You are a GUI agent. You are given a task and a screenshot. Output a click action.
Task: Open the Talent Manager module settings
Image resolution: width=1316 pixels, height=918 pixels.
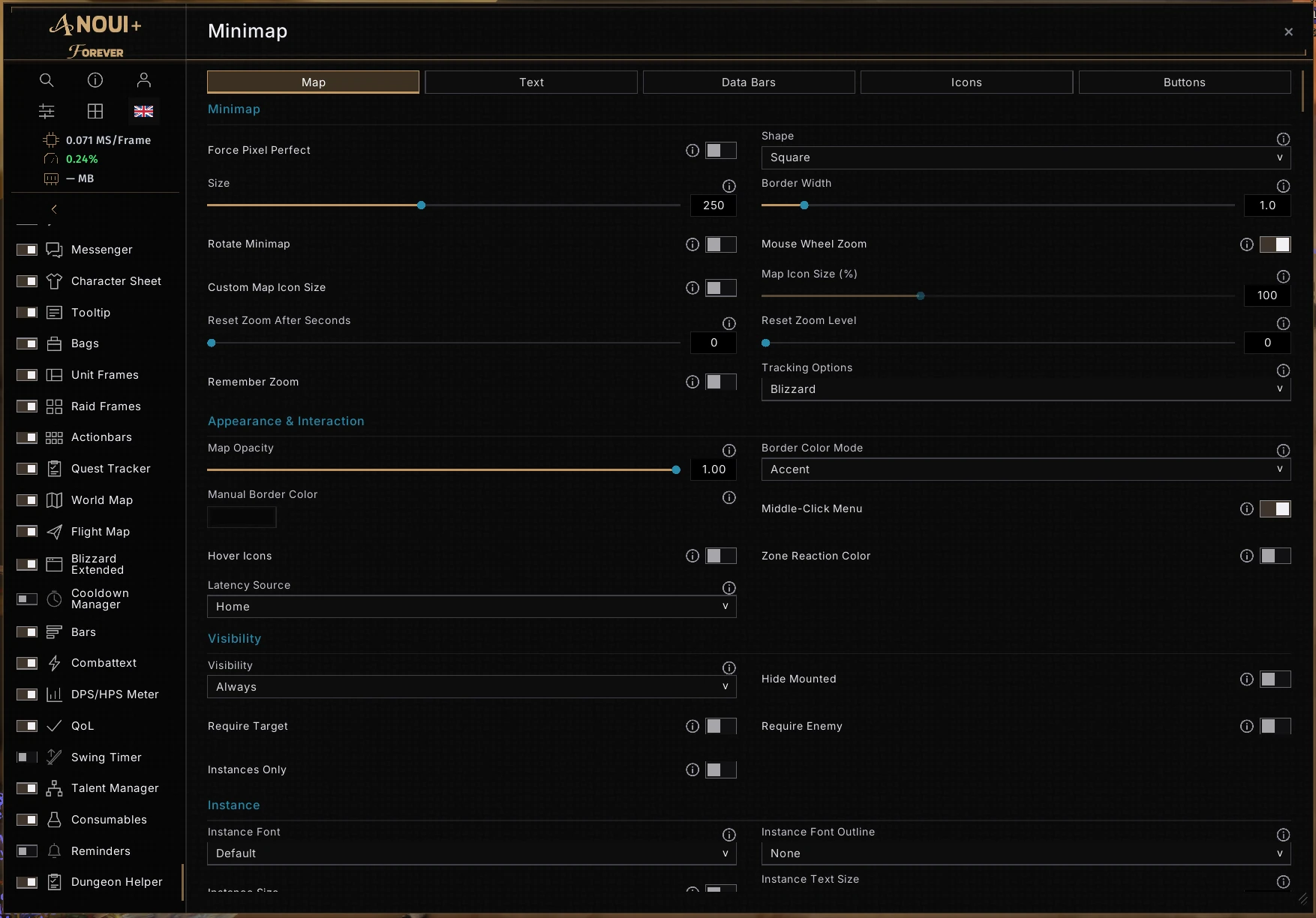[115, 788]
